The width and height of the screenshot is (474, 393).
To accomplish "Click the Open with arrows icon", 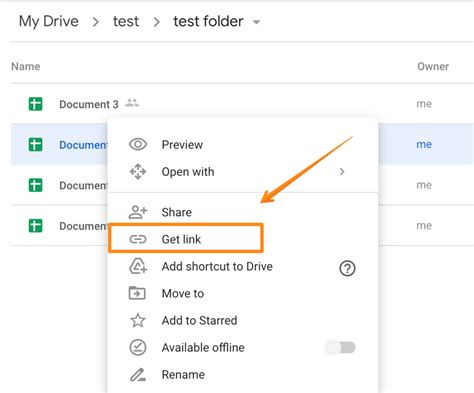I will click(x=138, y=172).
